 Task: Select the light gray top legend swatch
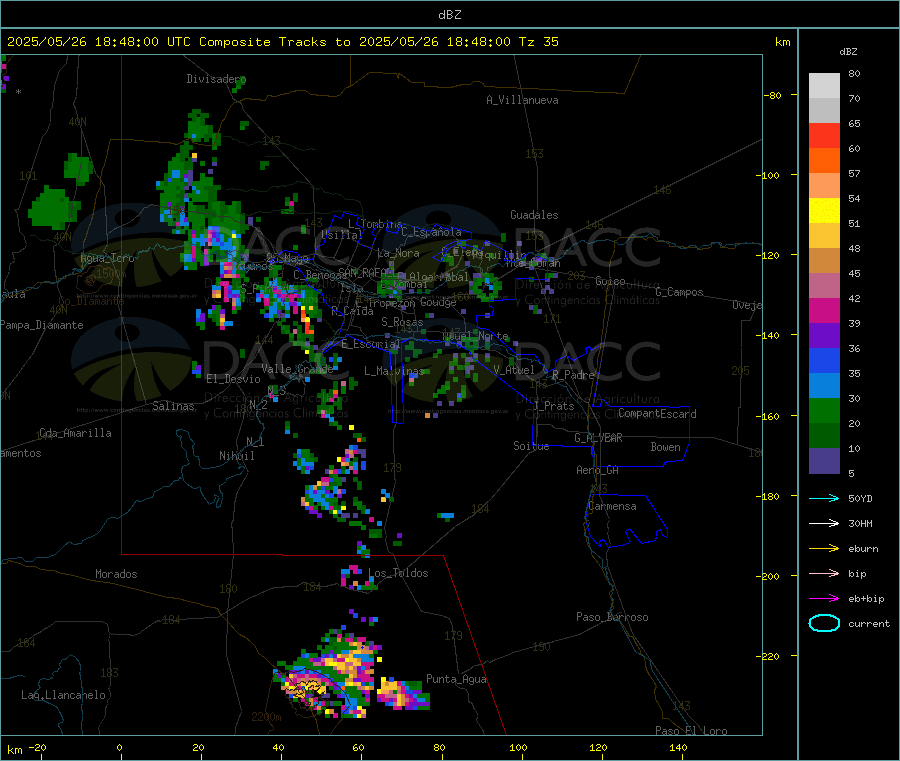tap(824, 86)
